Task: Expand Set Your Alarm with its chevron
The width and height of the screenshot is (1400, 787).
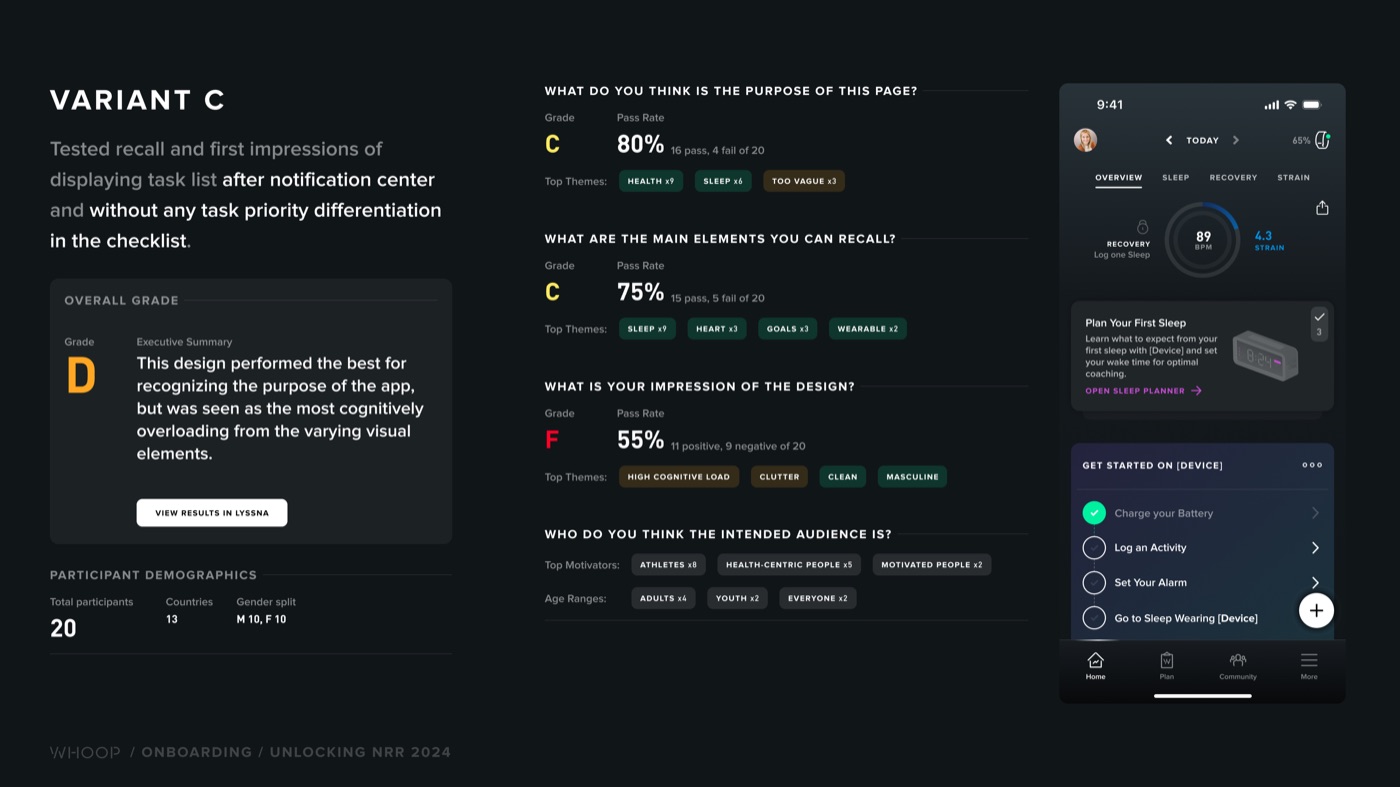Action: click(1315, 582)
